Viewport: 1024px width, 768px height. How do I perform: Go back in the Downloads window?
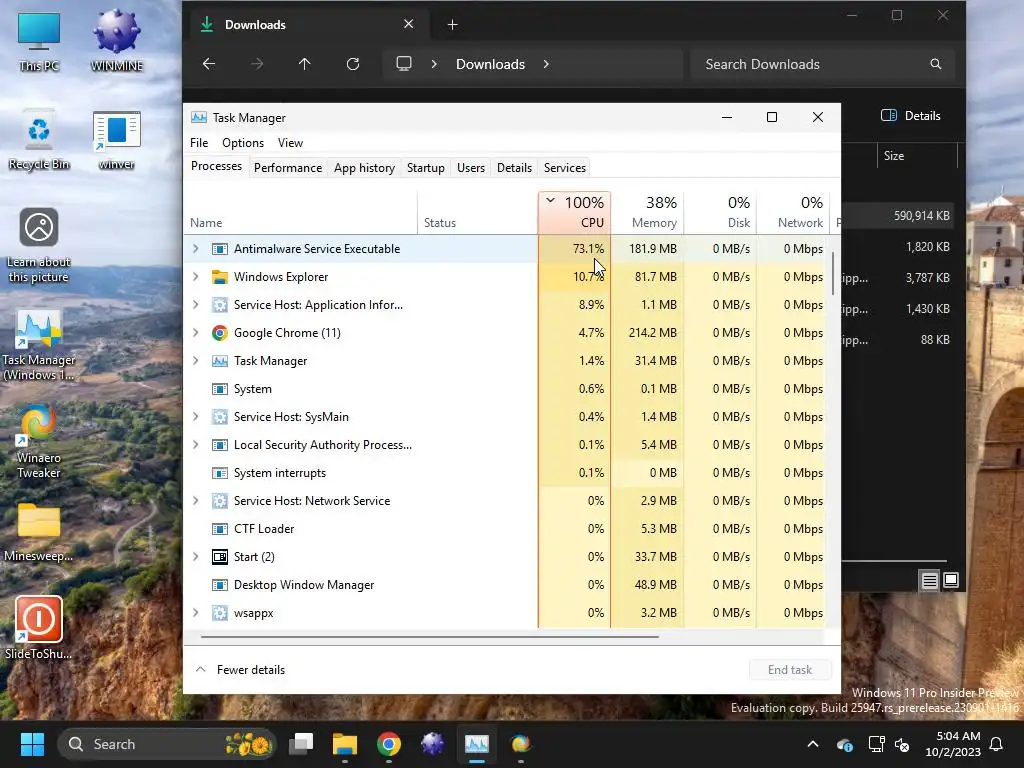(x=209, y=64)
